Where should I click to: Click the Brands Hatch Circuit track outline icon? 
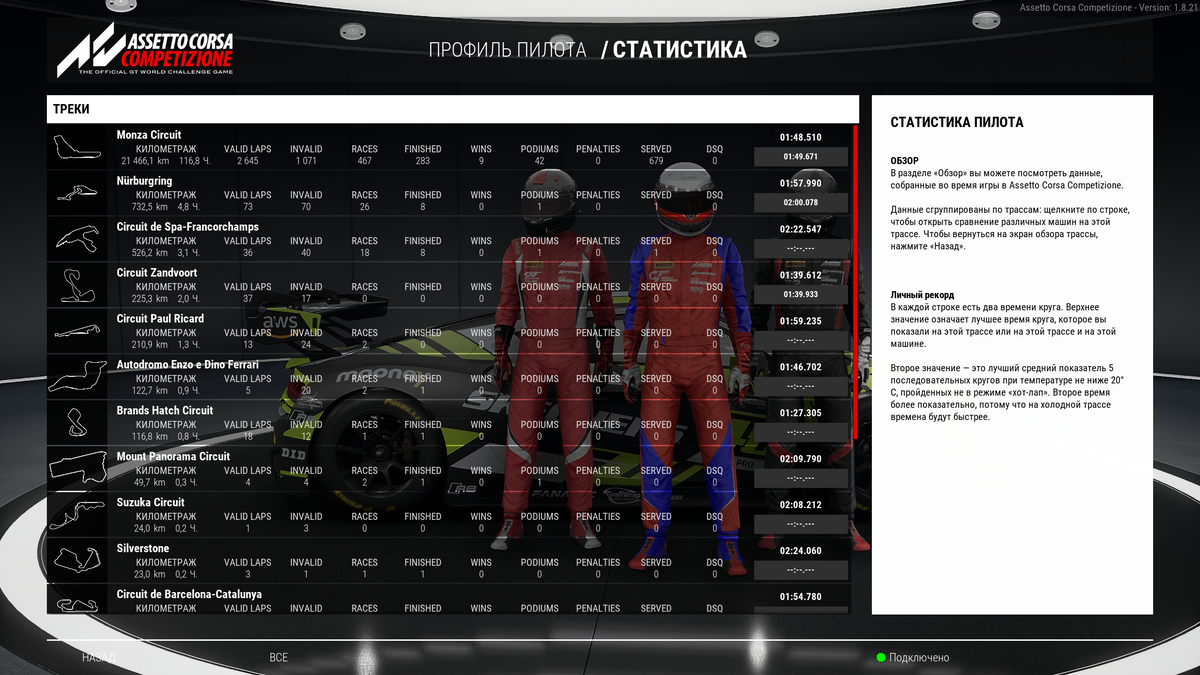point(77,423)
